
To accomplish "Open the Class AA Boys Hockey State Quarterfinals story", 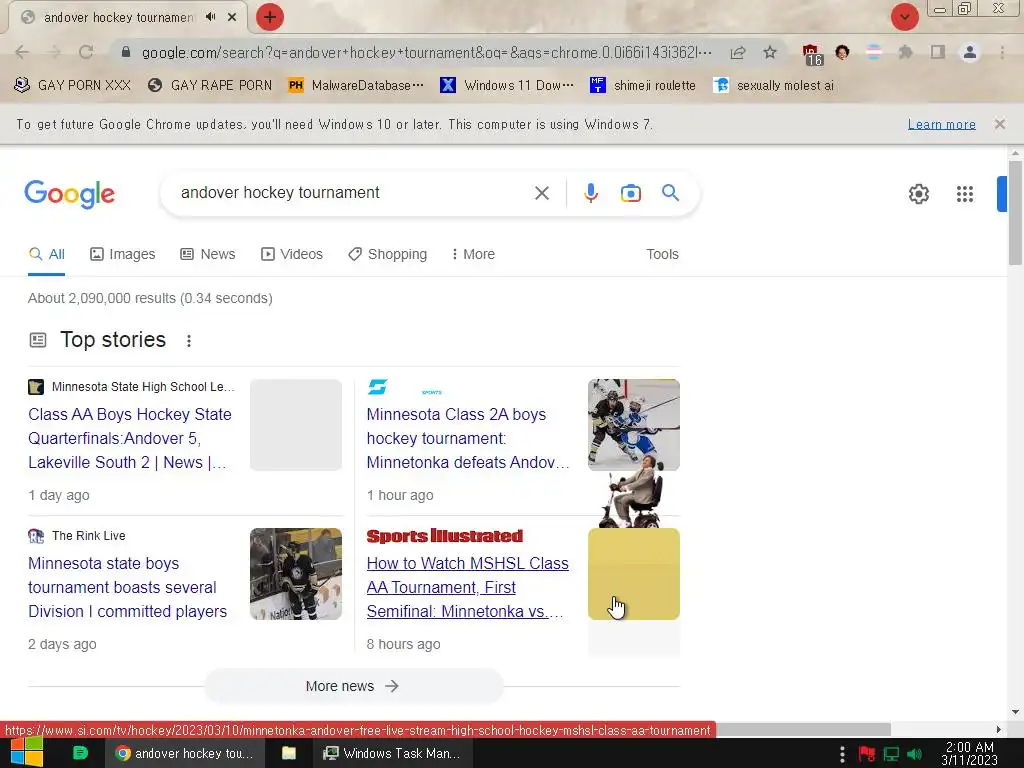I will (x=130, y=438).
